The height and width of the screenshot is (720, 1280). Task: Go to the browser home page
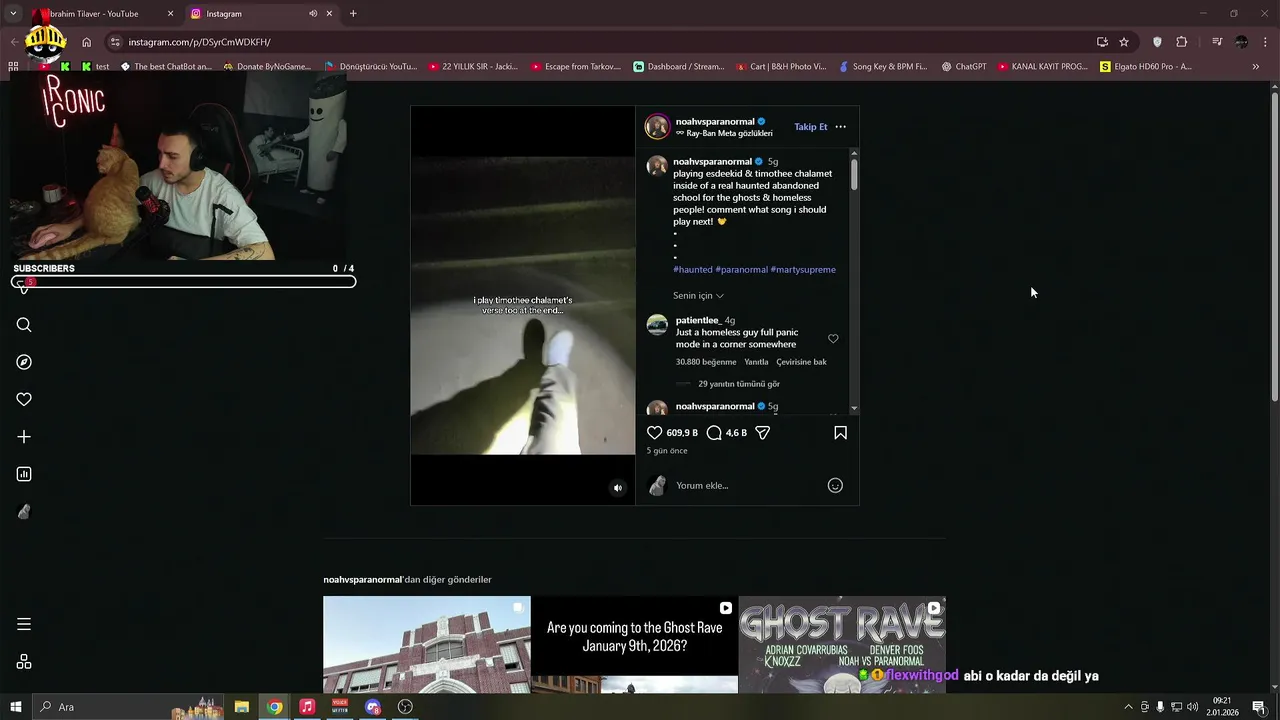(x=87, y=42)
